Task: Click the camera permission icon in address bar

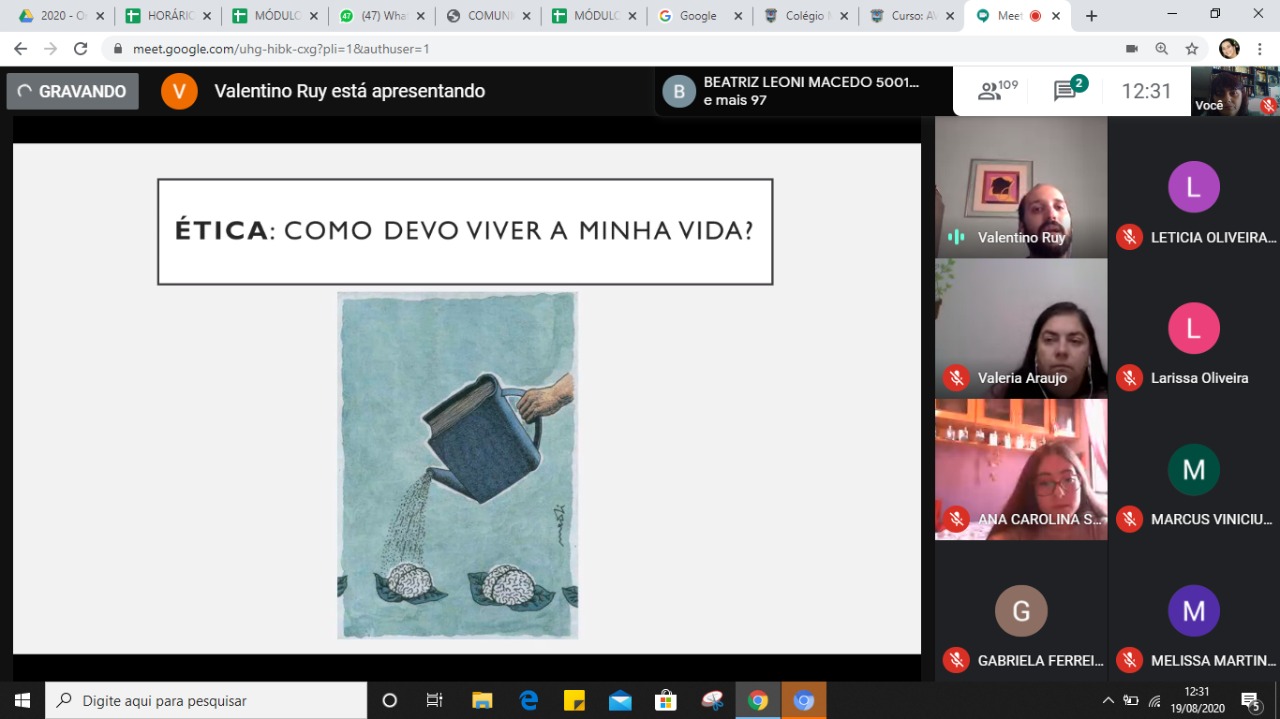Action: pyautogui.click(x=1132, y=48)
